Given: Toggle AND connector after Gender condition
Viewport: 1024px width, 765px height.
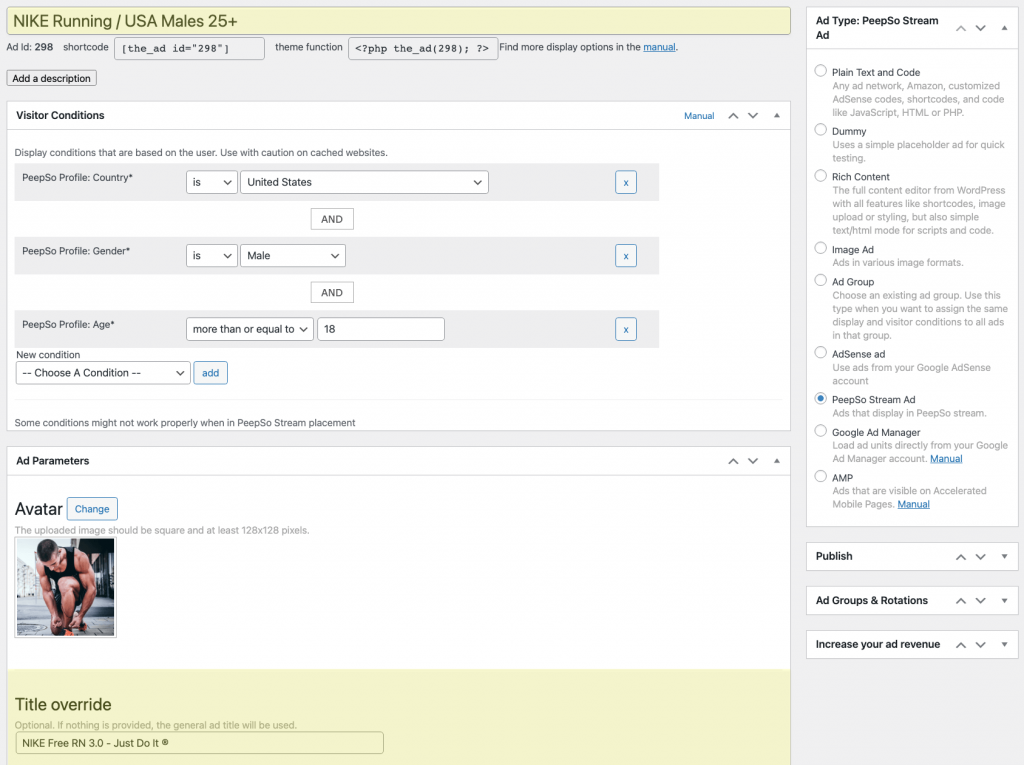Looking at the screenshot, I should (332, 293).
